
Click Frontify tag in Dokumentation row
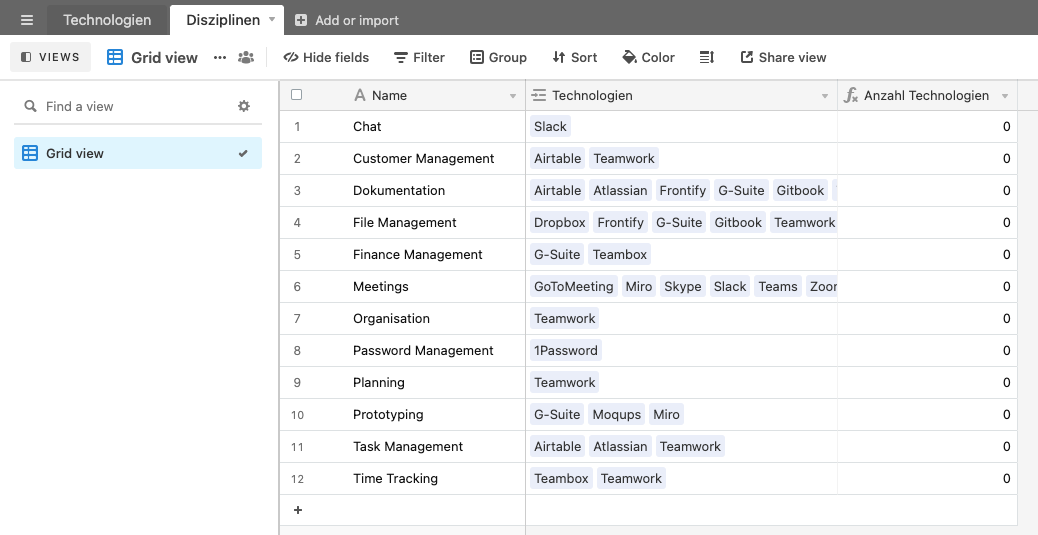683,190
